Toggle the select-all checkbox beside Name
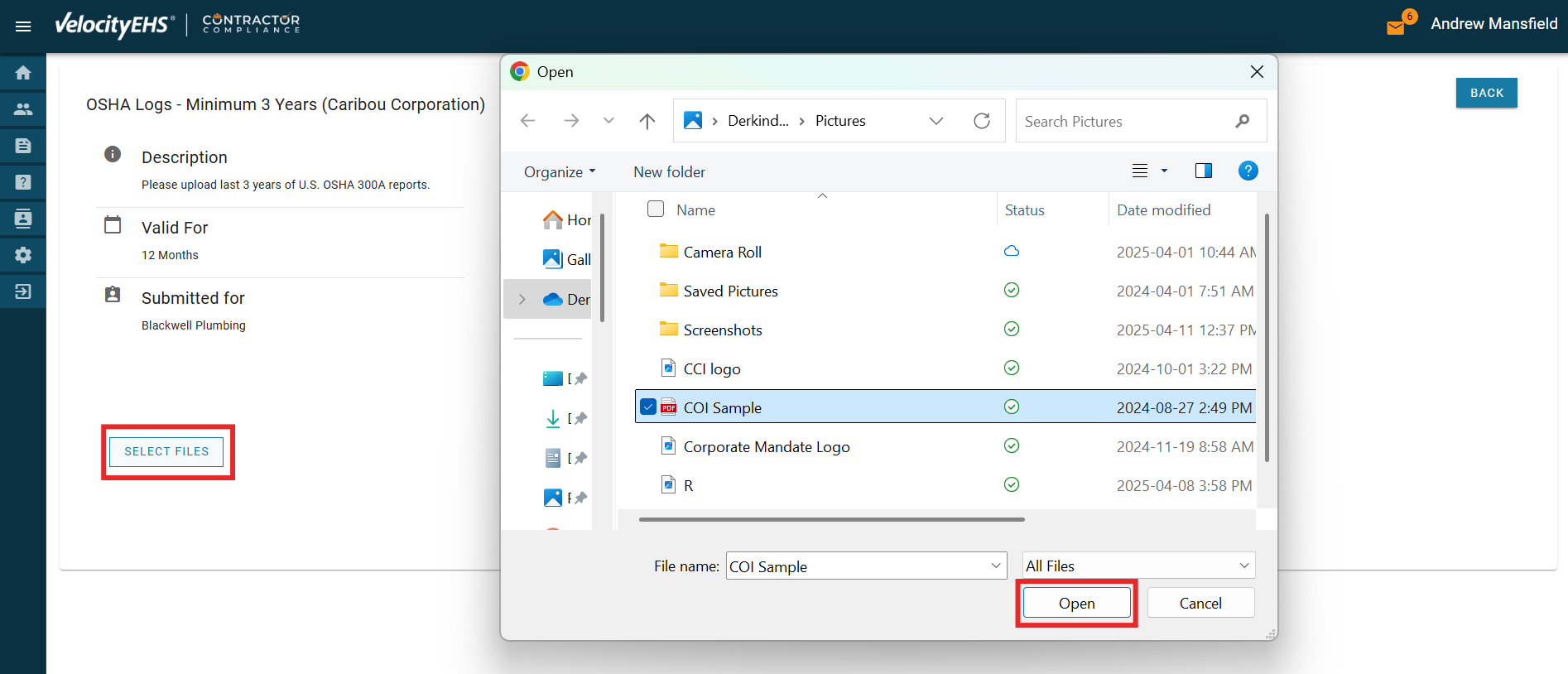The height and width of the screenshot is (674, 1568). tap(656, 209)
